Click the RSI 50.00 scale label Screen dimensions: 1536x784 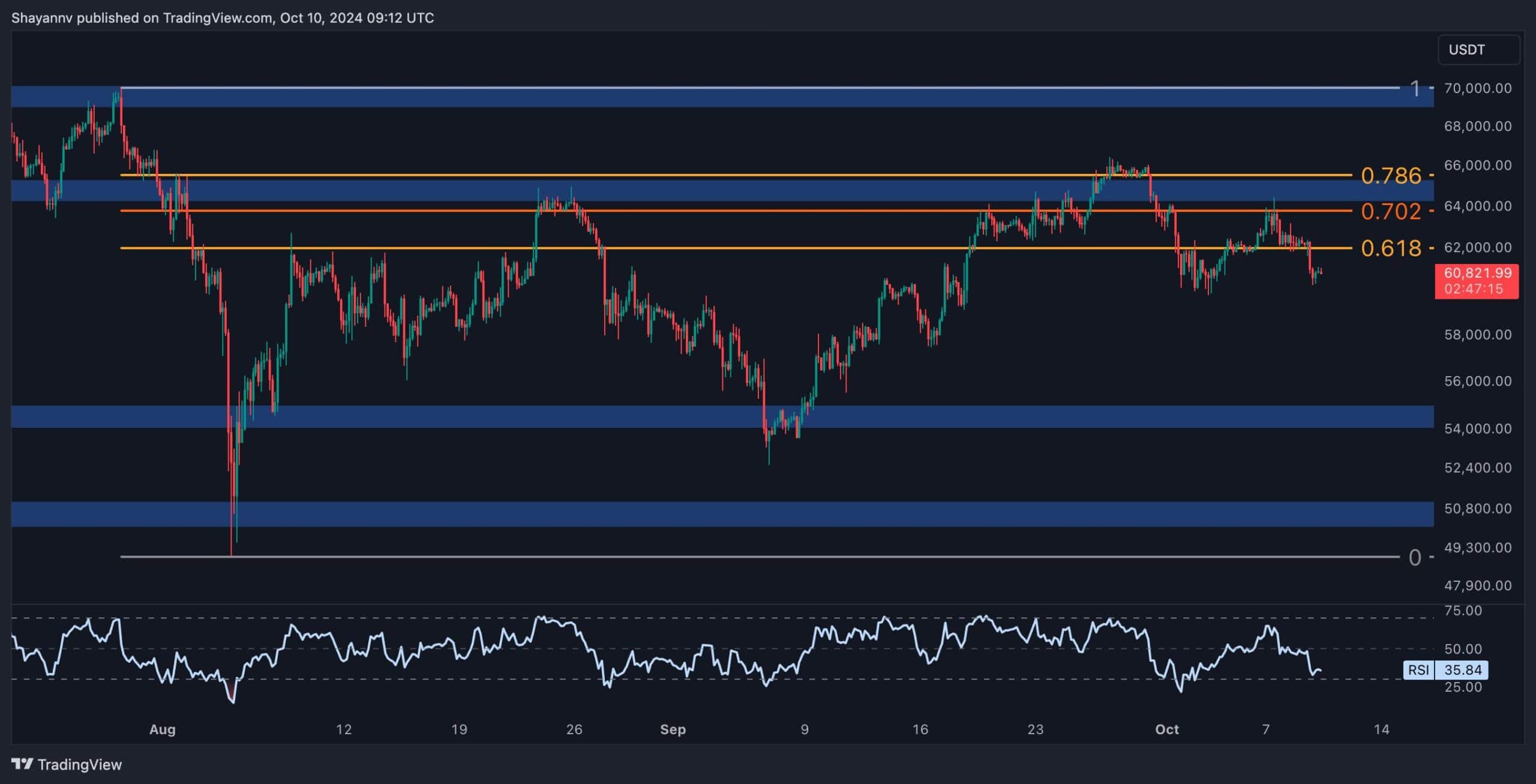1463,648
